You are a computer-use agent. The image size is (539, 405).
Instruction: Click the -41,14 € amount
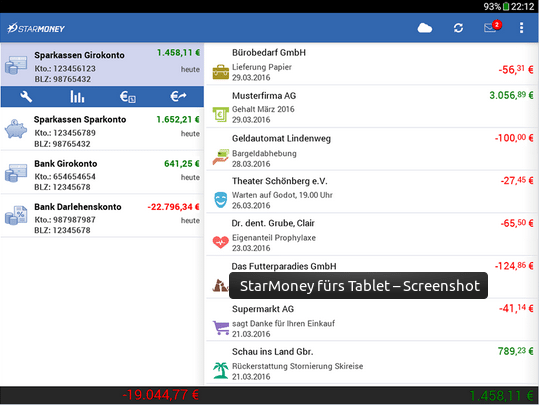(x=516, y=308)
